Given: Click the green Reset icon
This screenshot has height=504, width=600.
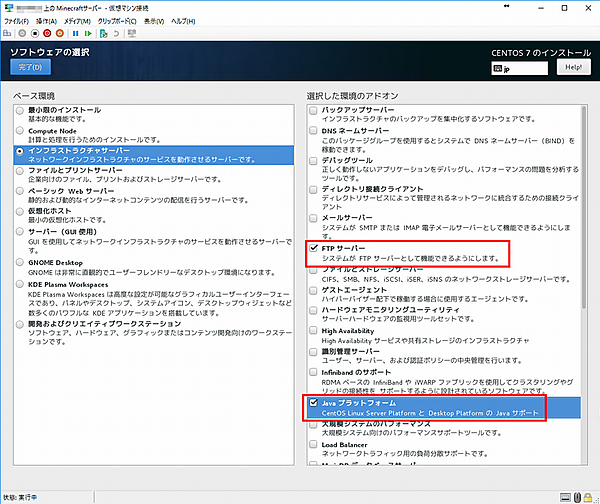Looking at the screenshot, I should pyautogui.click(x=87, y=32).
